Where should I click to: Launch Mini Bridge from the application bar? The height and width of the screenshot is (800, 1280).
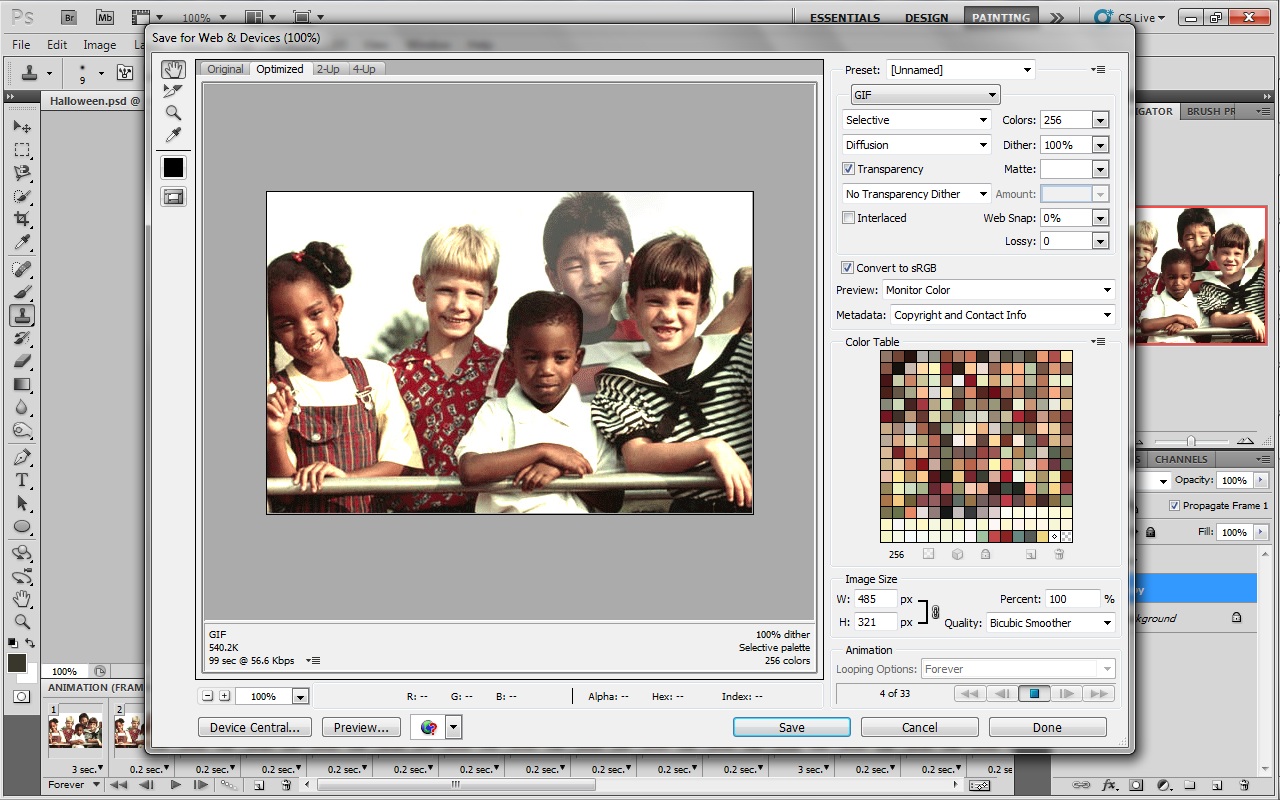pyautogui.click(x=103, y=17)
